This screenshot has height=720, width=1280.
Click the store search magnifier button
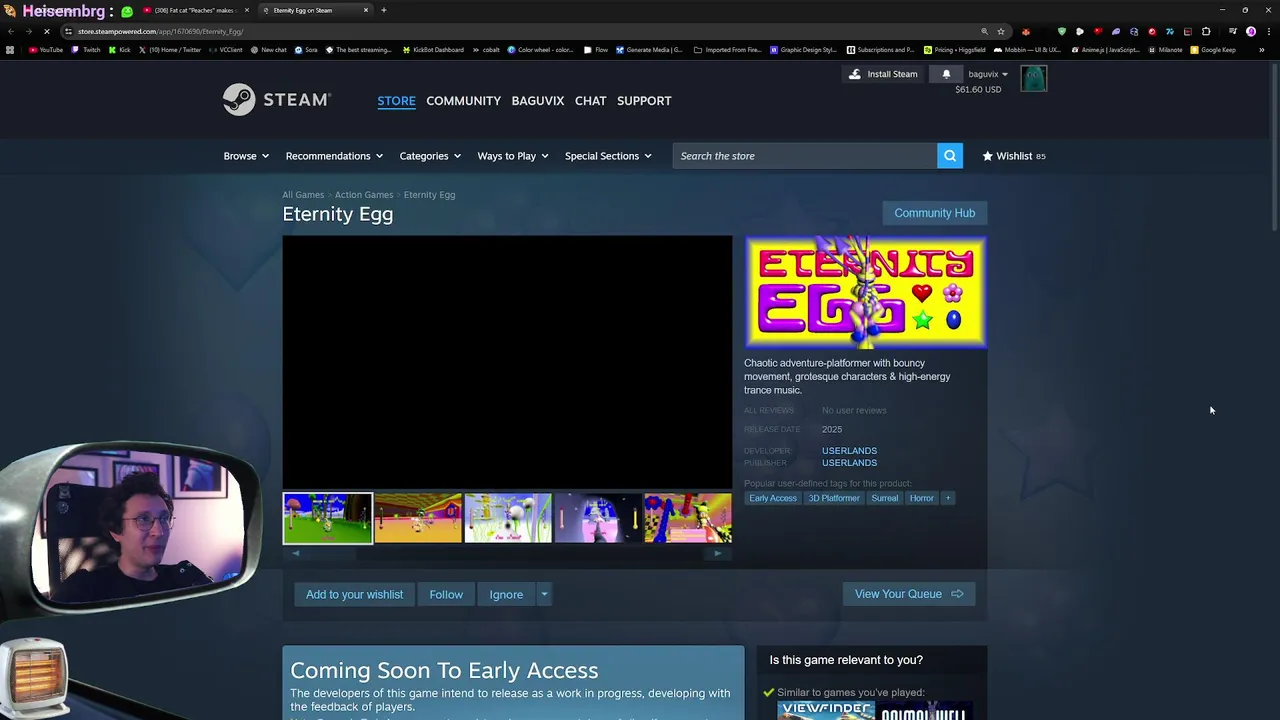[950, 156]
